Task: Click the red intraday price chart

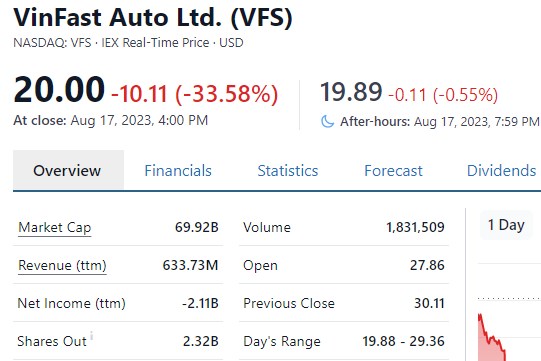Action: point(492,337)
